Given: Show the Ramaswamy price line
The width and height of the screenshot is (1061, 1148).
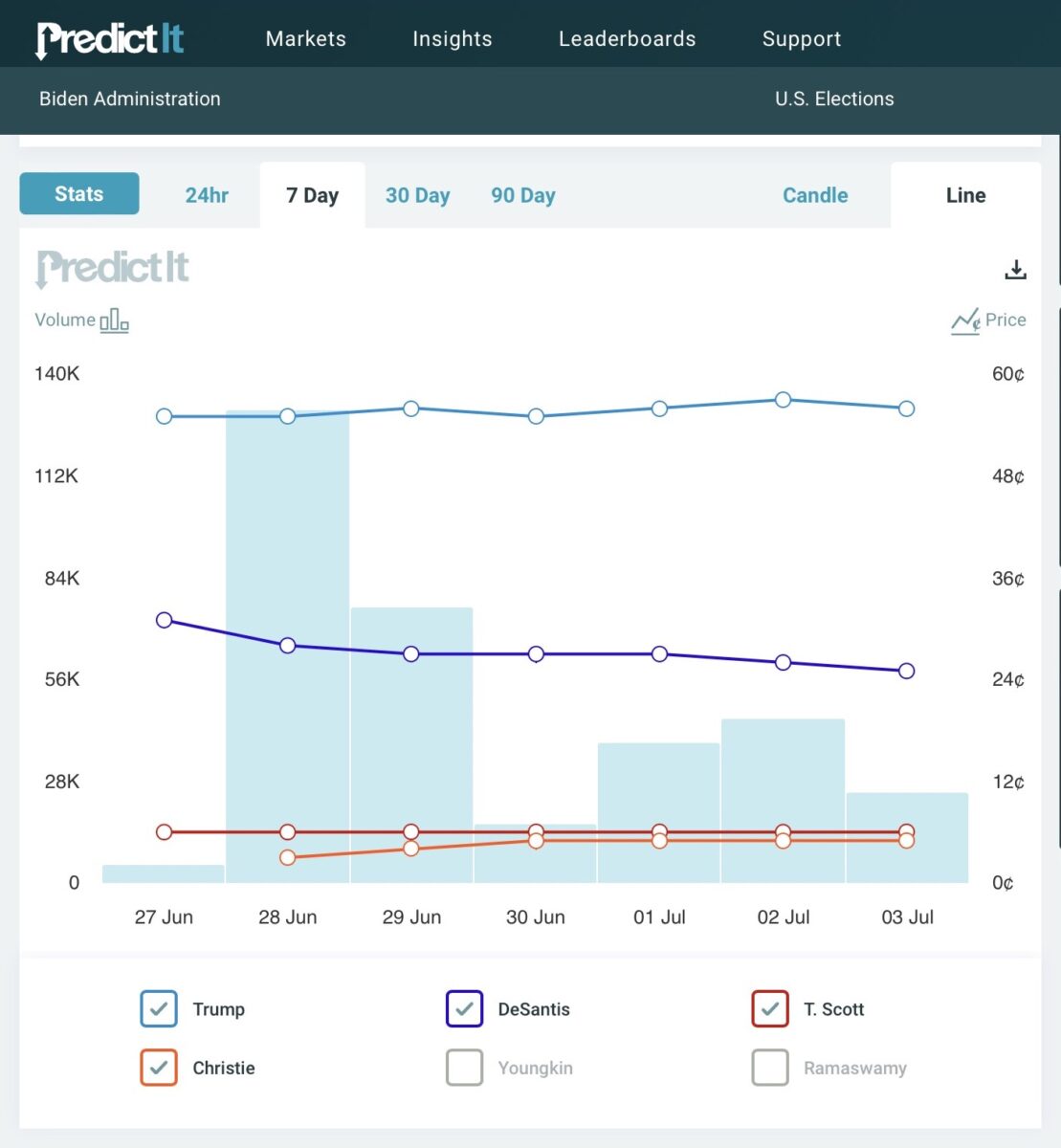Looking at the screenshot, I should (x=770, y=1068).
